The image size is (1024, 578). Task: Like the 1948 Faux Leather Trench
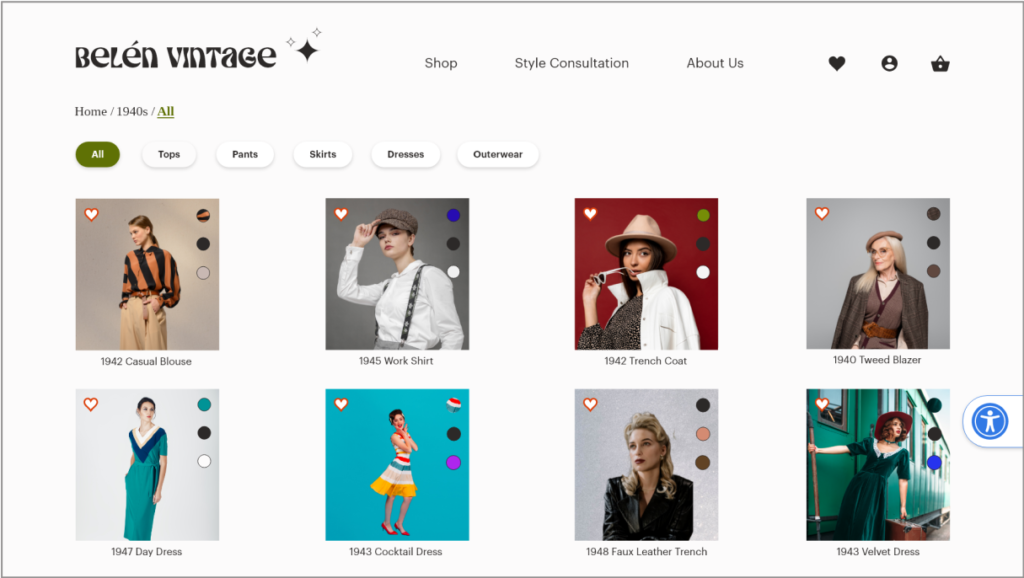[590, 405]
